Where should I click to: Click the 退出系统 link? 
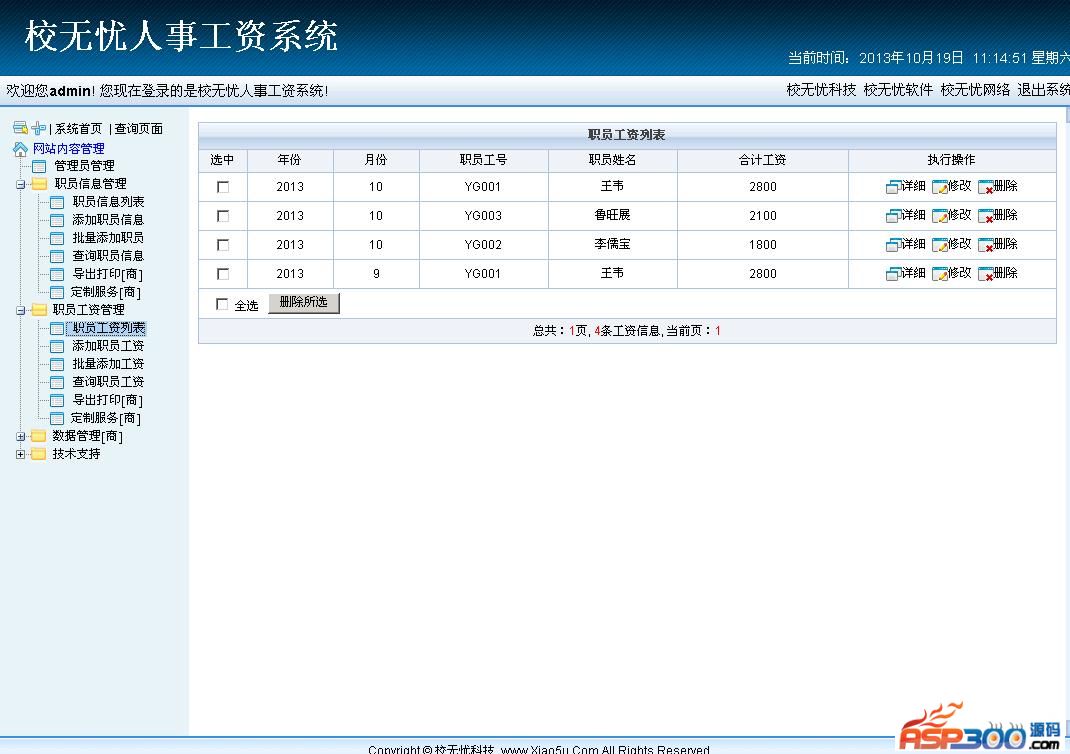pos(1043,90)
